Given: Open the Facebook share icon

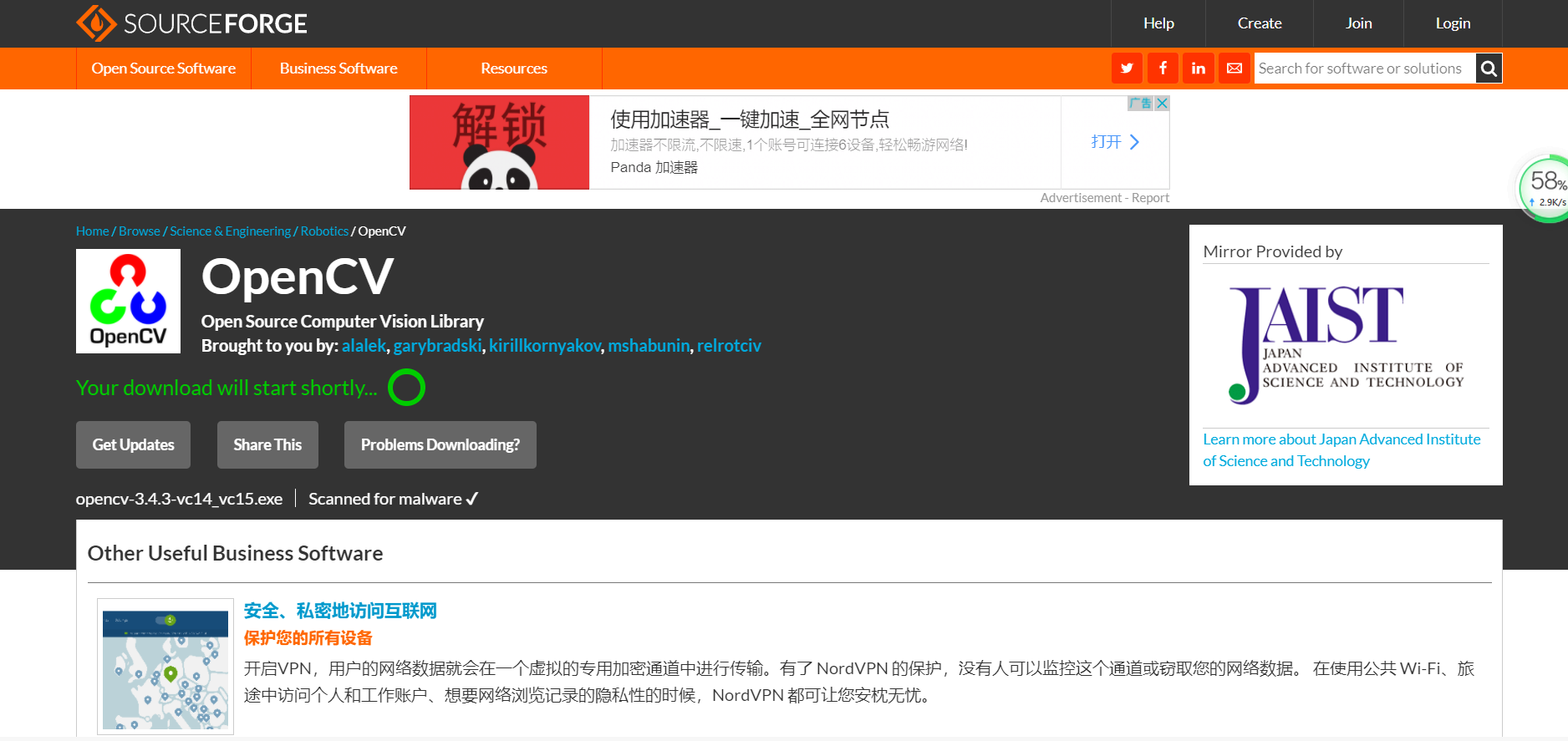Looking at the screenshot, I should [1163, 69].
